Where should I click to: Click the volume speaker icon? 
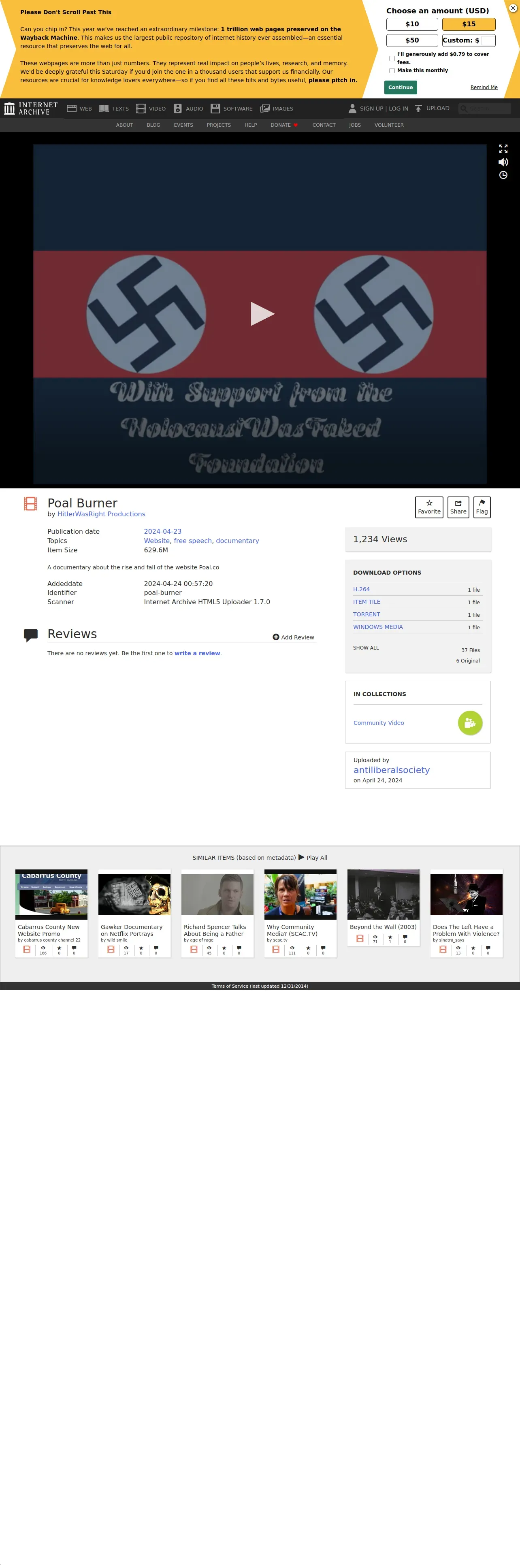point(503,162)
